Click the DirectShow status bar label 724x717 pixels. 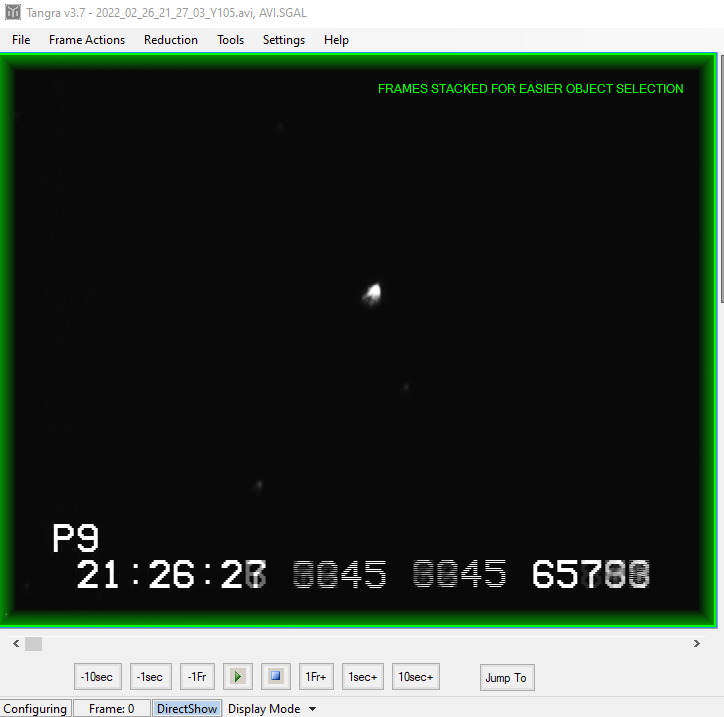[x=186, y=709]
